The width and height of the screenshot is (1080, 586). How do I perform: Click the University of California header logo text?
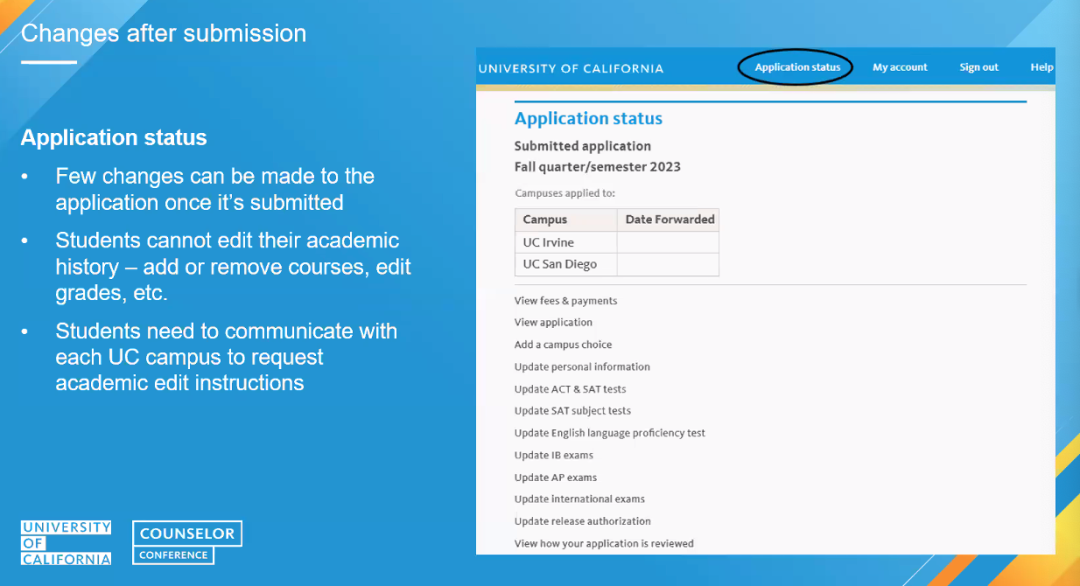click(x=571, y=68)
